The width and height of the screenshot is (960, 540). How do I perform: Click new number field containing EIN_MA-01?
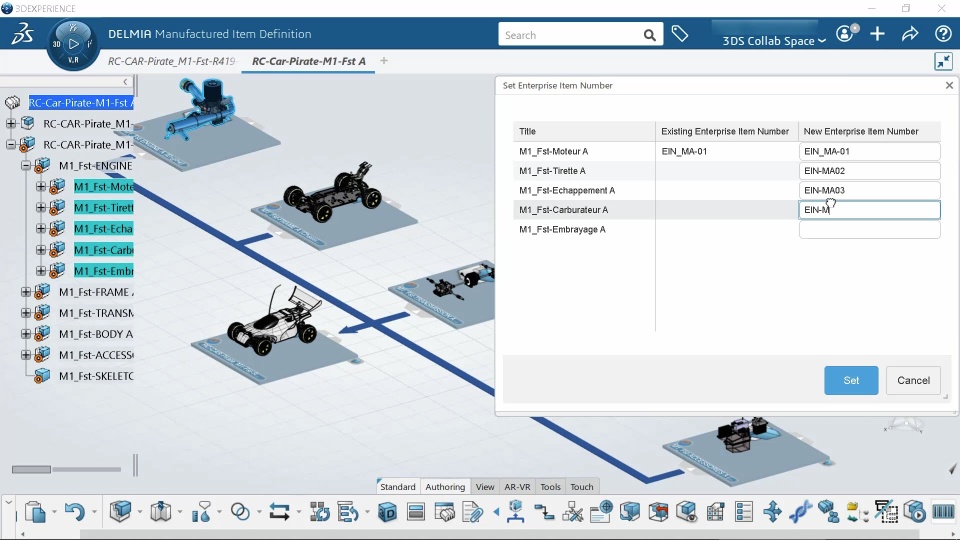point(869,151)
